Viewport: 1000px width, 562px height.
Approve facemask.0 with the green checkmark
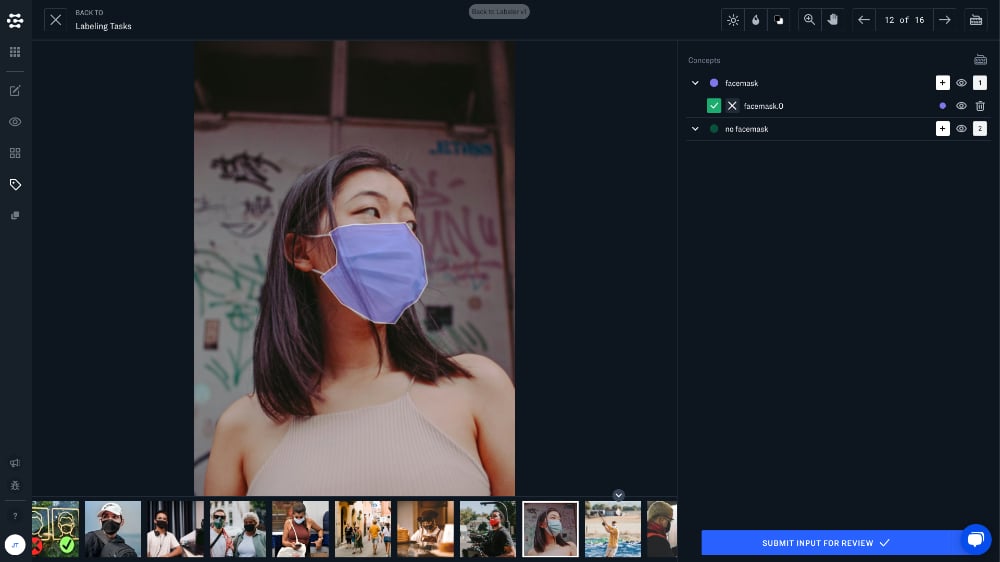[x=714, y=106]
